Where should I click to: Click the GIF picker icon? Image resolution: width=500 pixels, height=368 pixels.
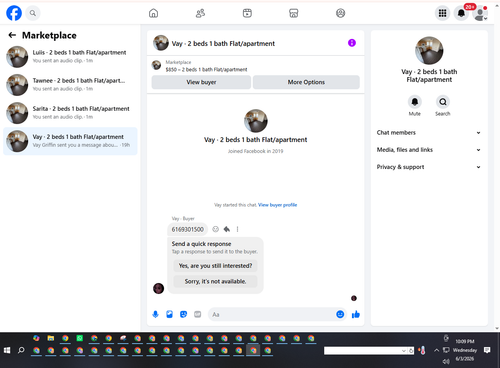(198, 314)
